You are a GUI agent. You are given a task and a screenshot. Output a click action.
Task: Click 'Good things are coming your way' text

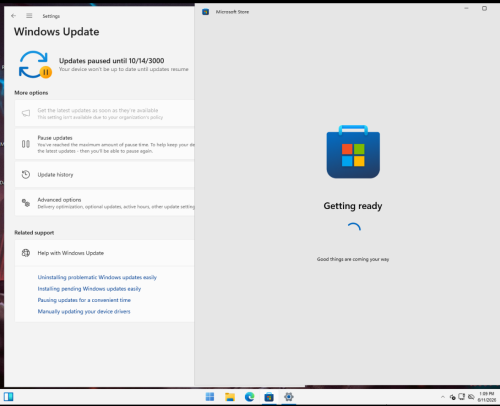click(x=353, y=259)
